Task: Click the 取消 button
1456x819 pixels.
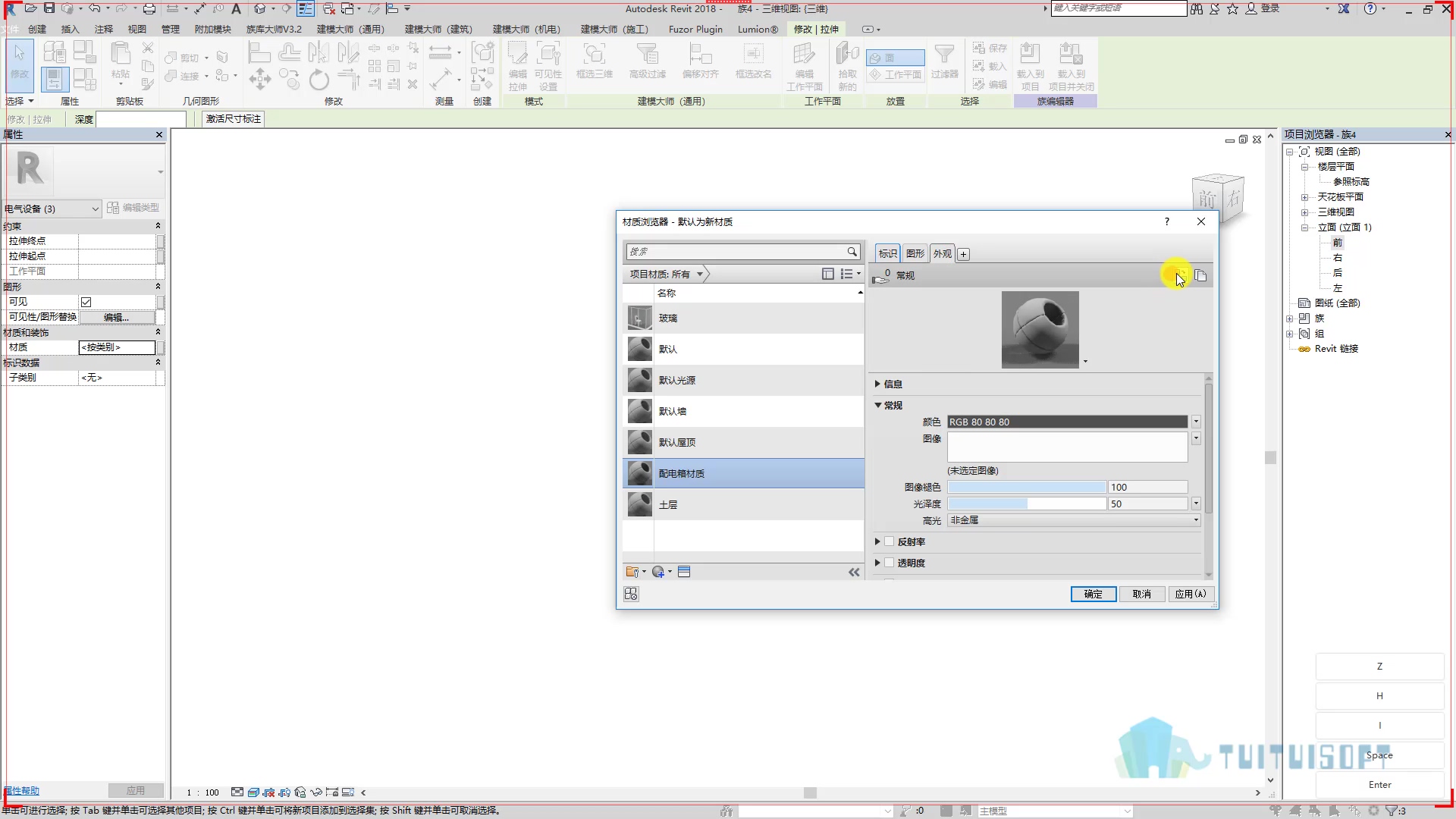Action: (x=1141, y=594)
